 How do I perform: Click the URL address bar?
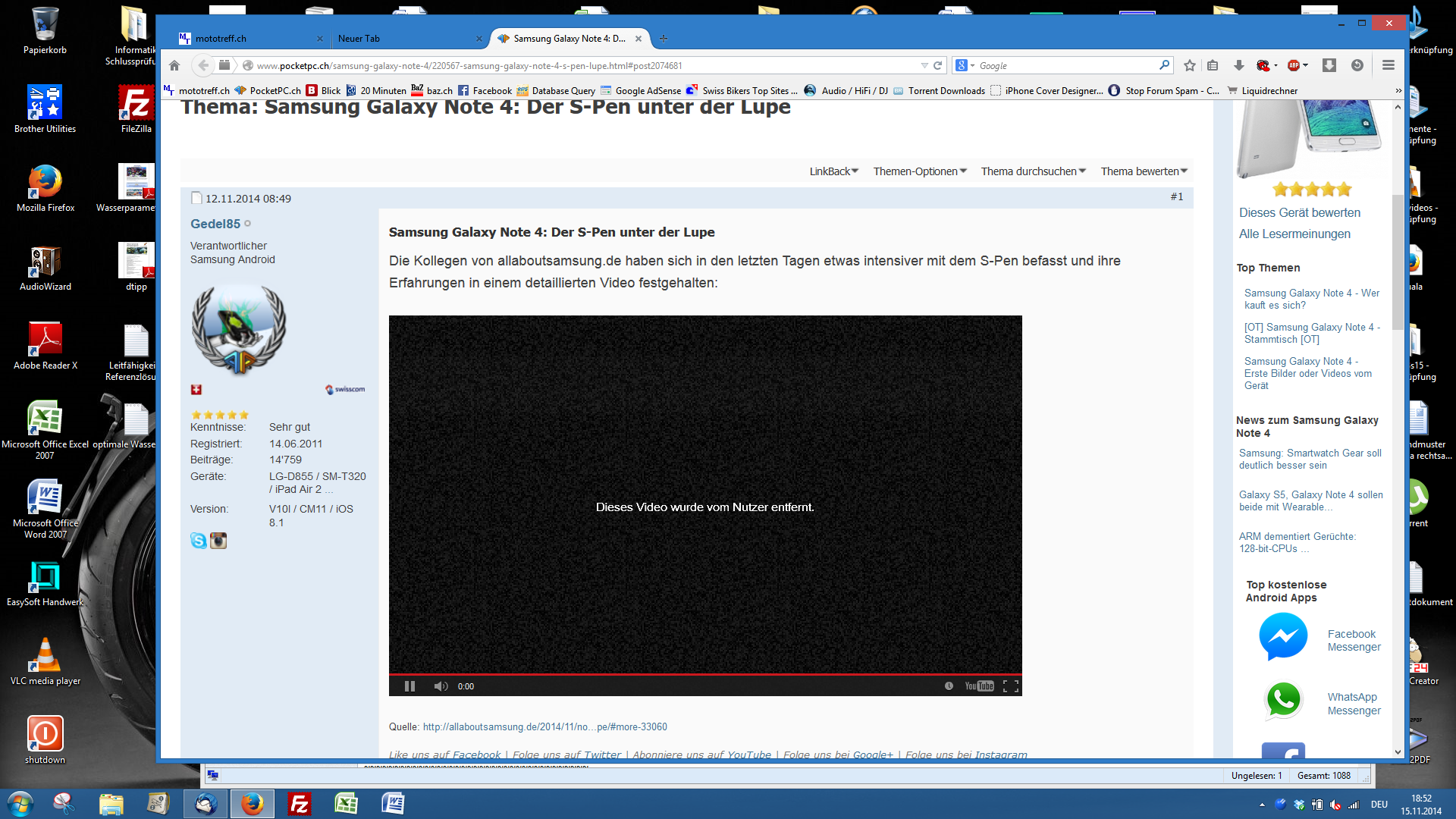(x=584, y=65)
